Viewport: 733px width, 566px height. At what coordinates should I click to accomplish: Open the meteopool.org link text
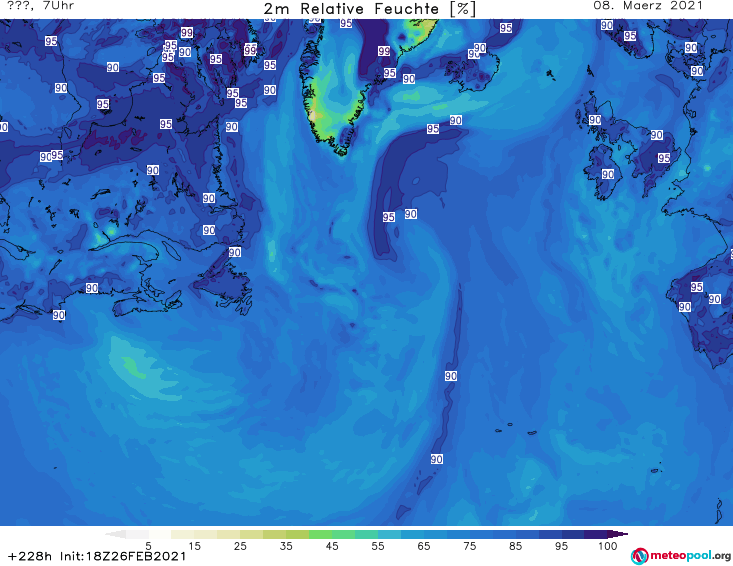coord(690,556)
